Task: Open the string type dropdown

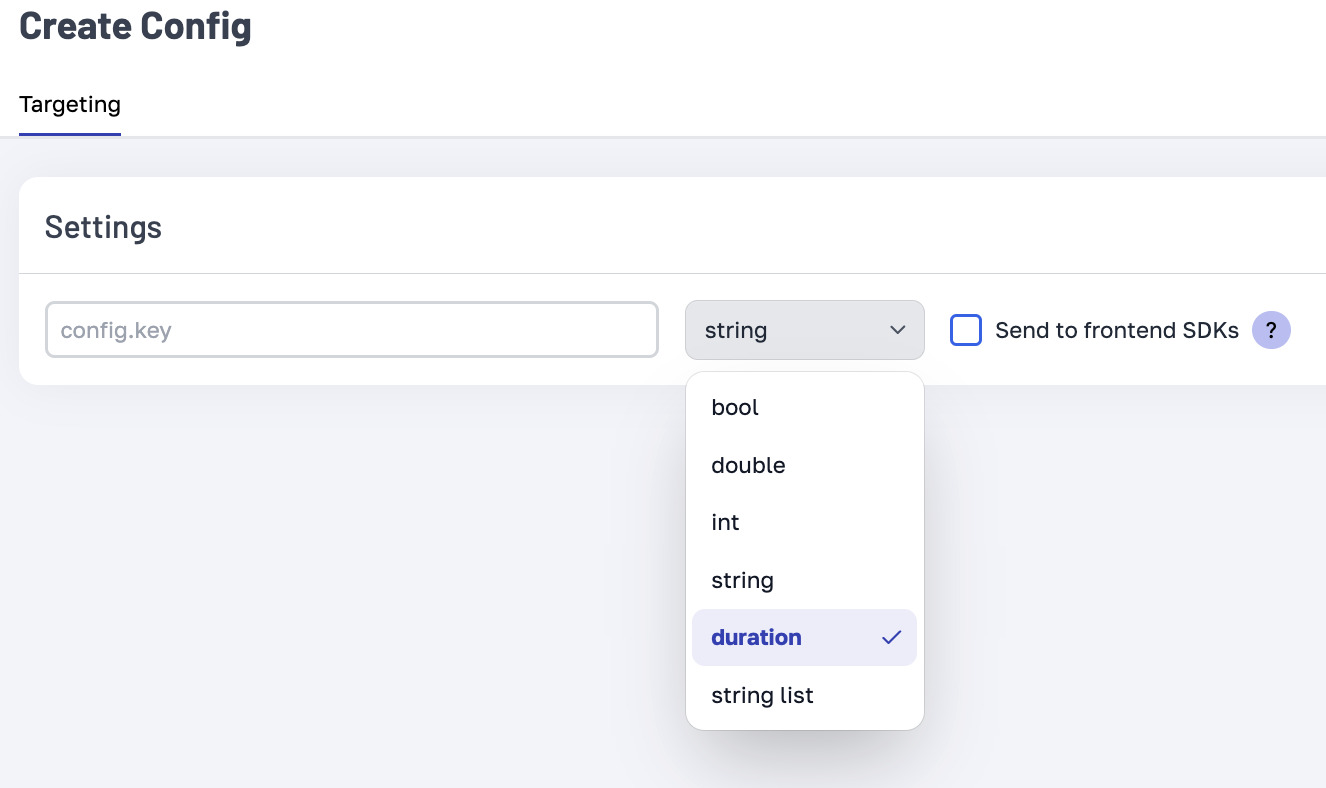Action: [805, 330]
